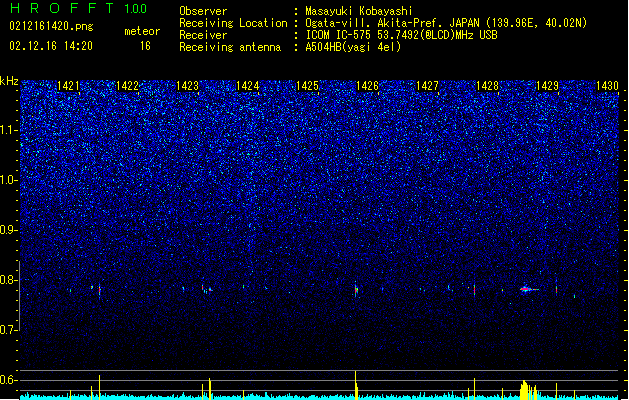Click the 1428 time axis marker

pyautogui.click(x=487, y=86)
